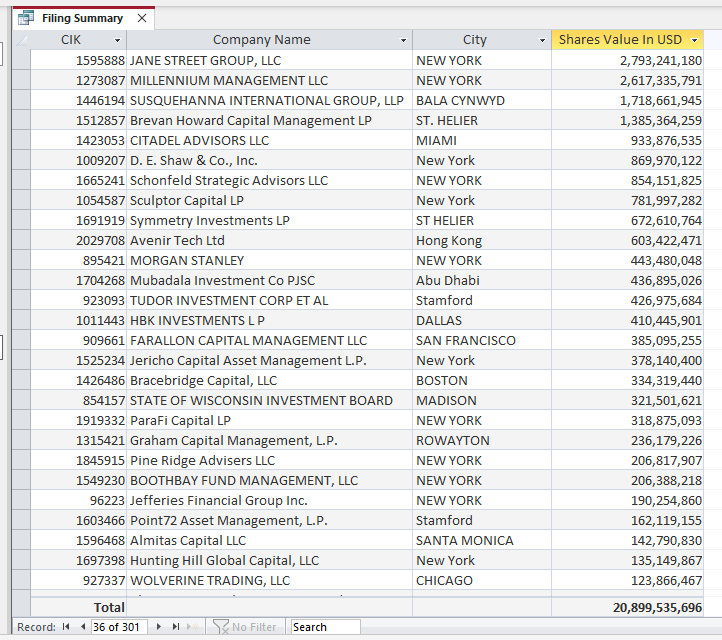Click city cell Abu Dhabi
The width and height of the screenshot is (722, 640).
click(x=482, y=280)
